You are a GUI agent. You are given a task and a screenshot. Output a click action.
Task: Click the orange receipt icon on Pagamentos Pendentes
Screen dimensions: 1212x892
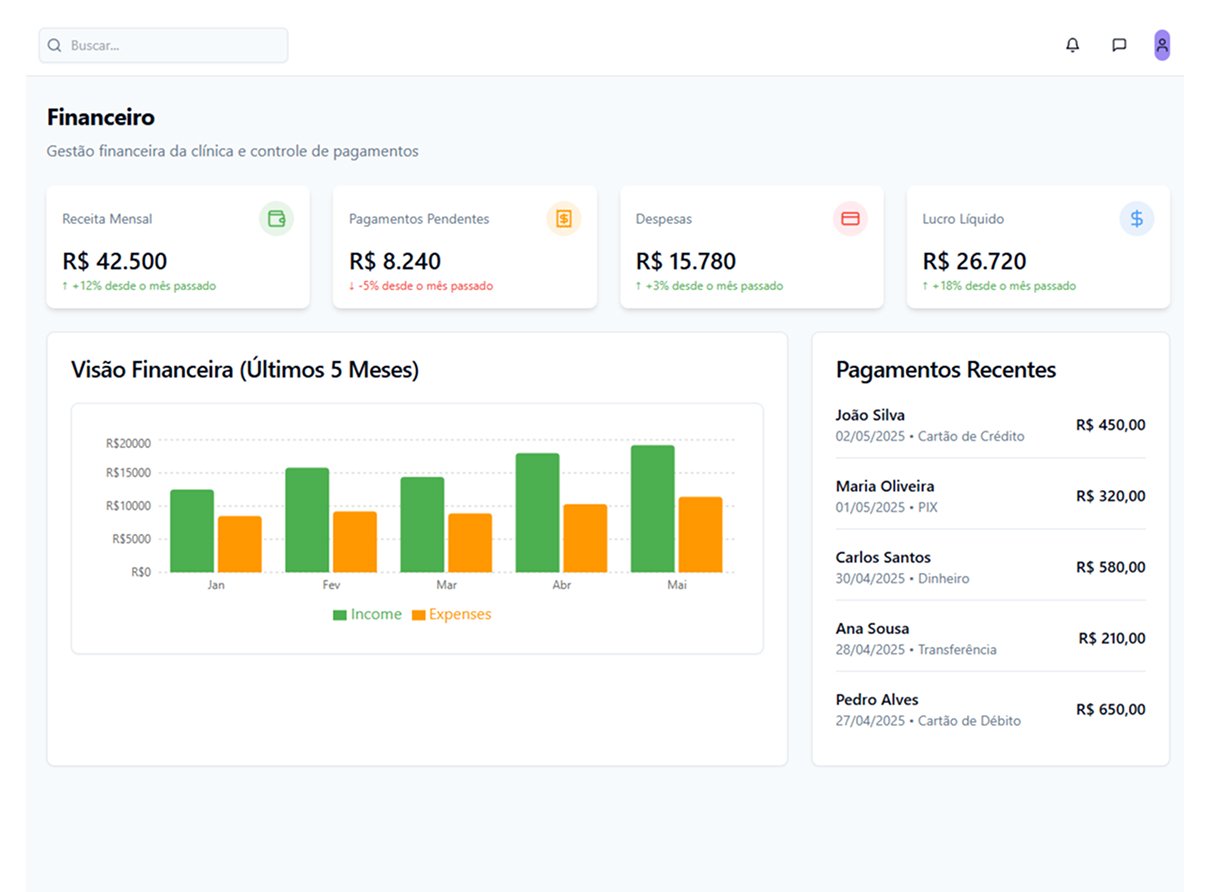(x=563, y=219)
